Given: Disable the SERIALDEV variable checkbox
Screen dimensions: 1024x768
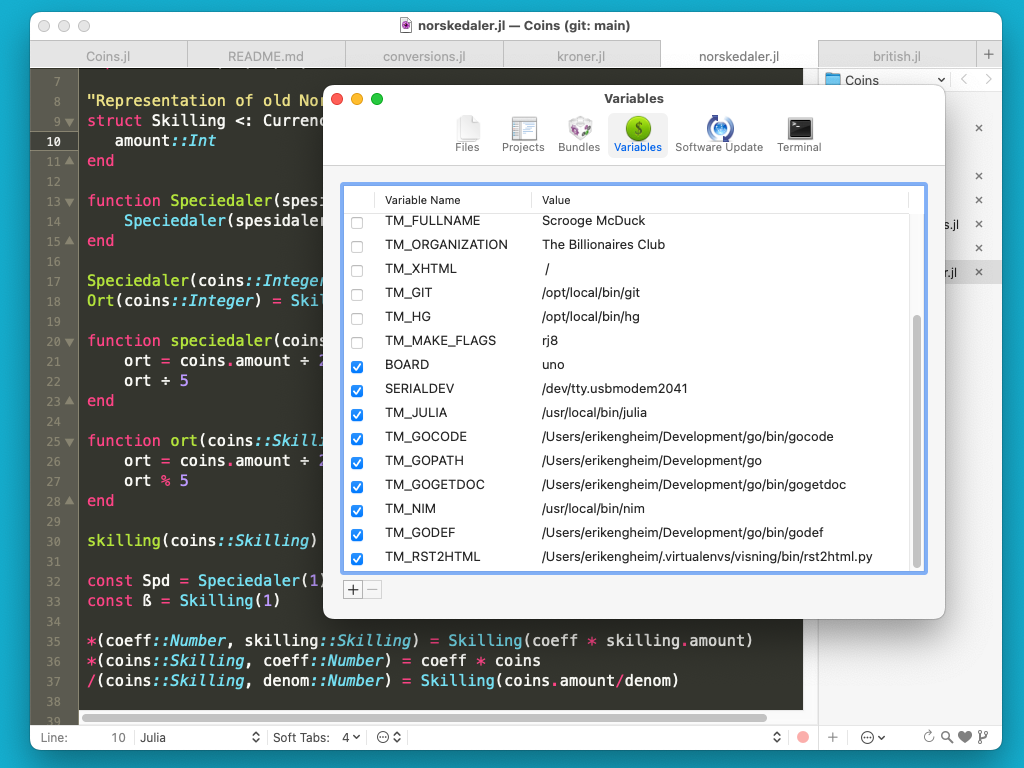Looking at the screenshot, I should tap(357, 391).
